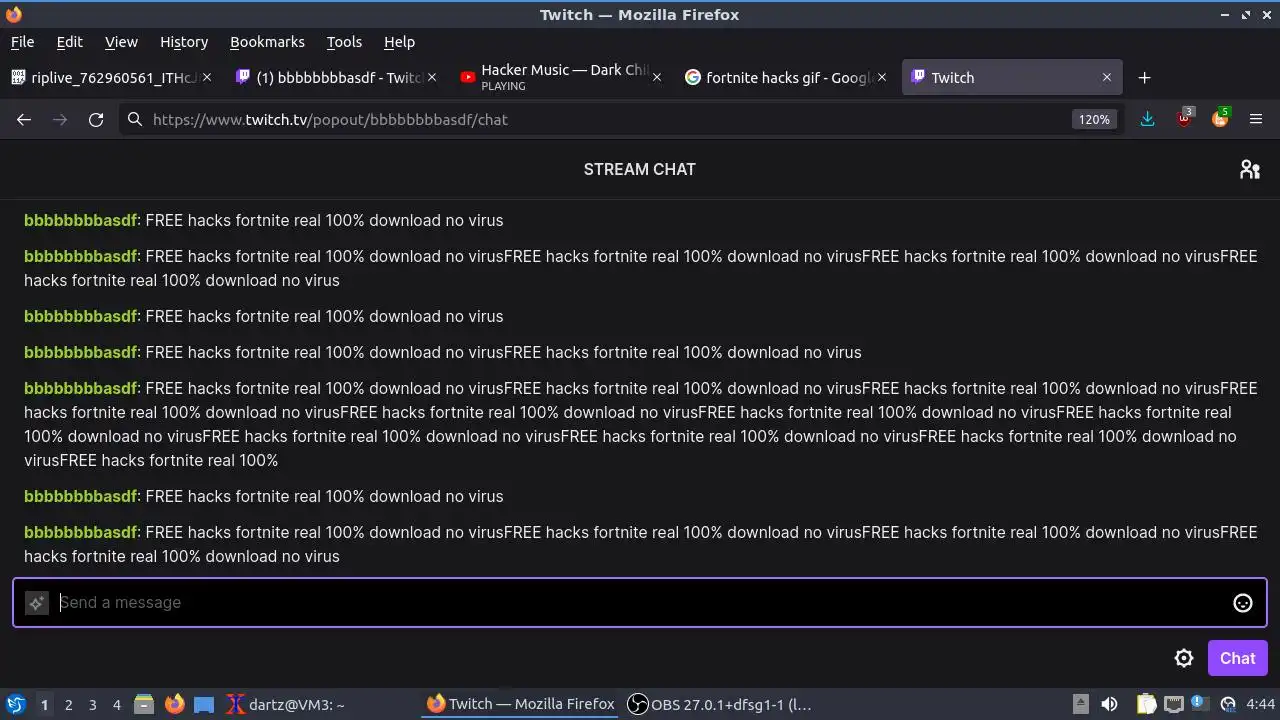Open the clipboard manager tray icon
The width and height of the screenshot is (1280, 720).
pyautogui.click(x=1147, y=704)
